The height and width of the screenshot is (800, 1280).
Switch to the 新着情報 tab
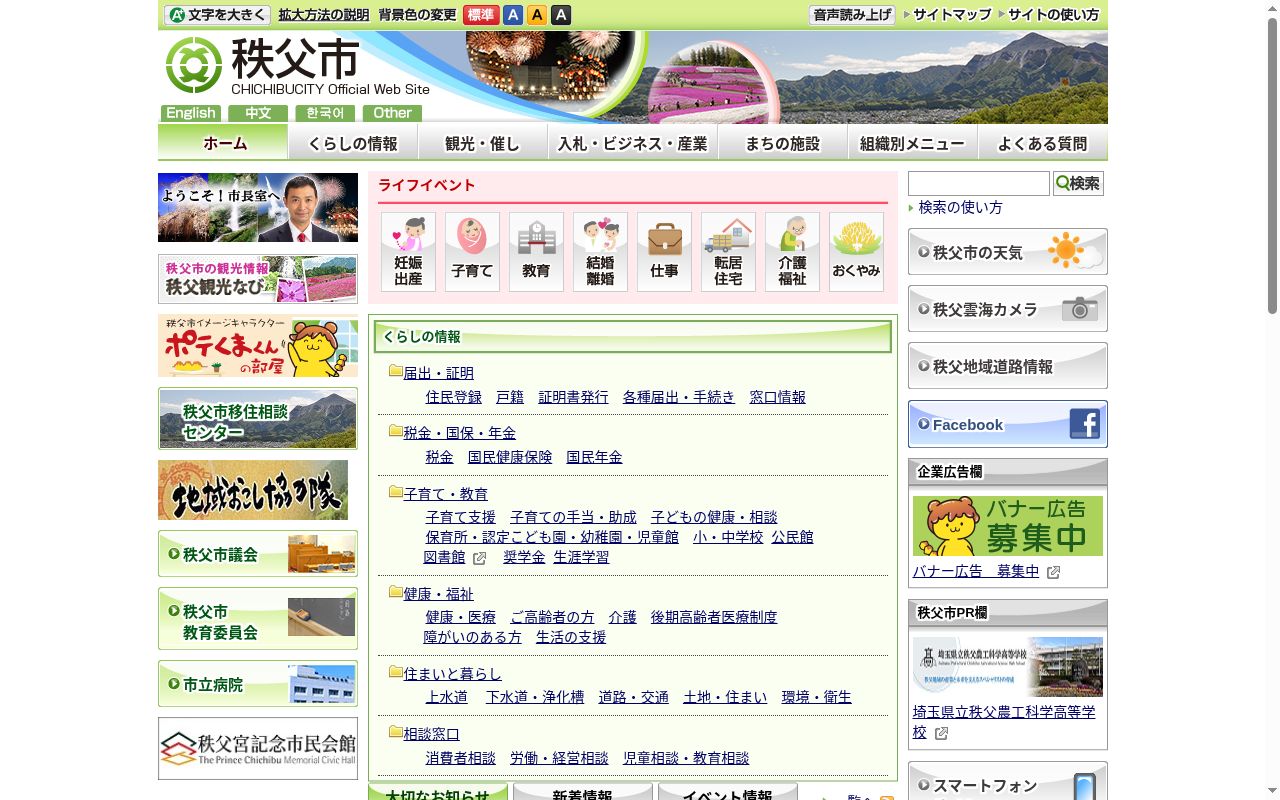(582, 792)
